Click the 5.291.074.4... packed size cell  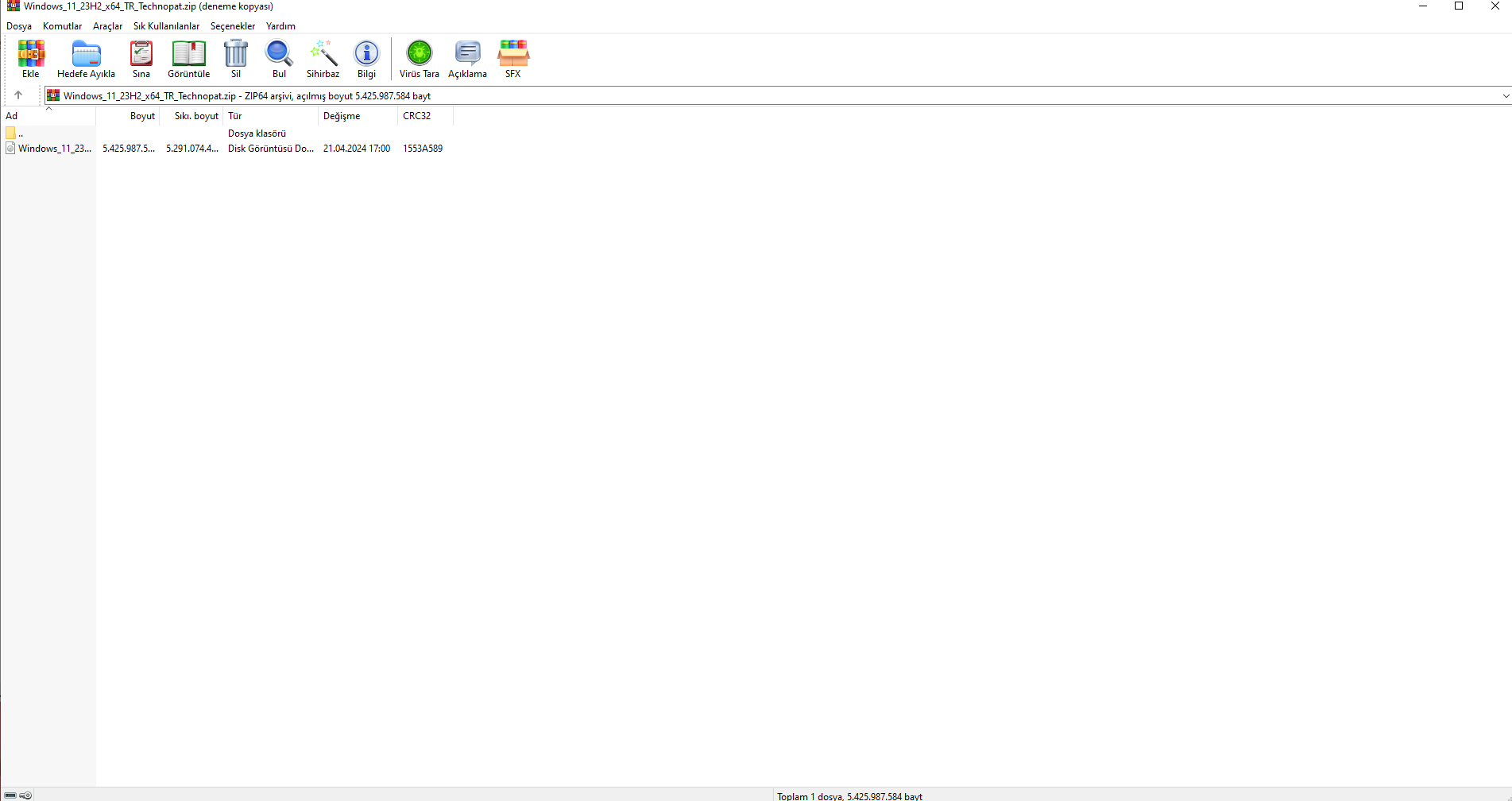[192, 149]
